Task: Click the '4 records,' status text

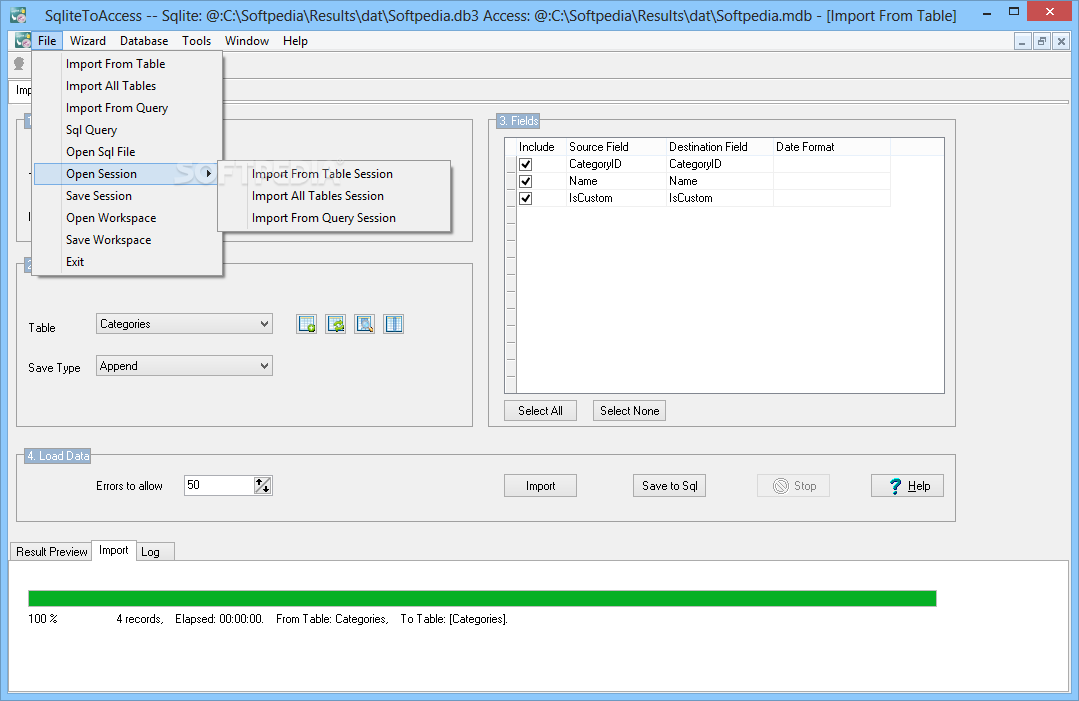Action: [140, 619]
